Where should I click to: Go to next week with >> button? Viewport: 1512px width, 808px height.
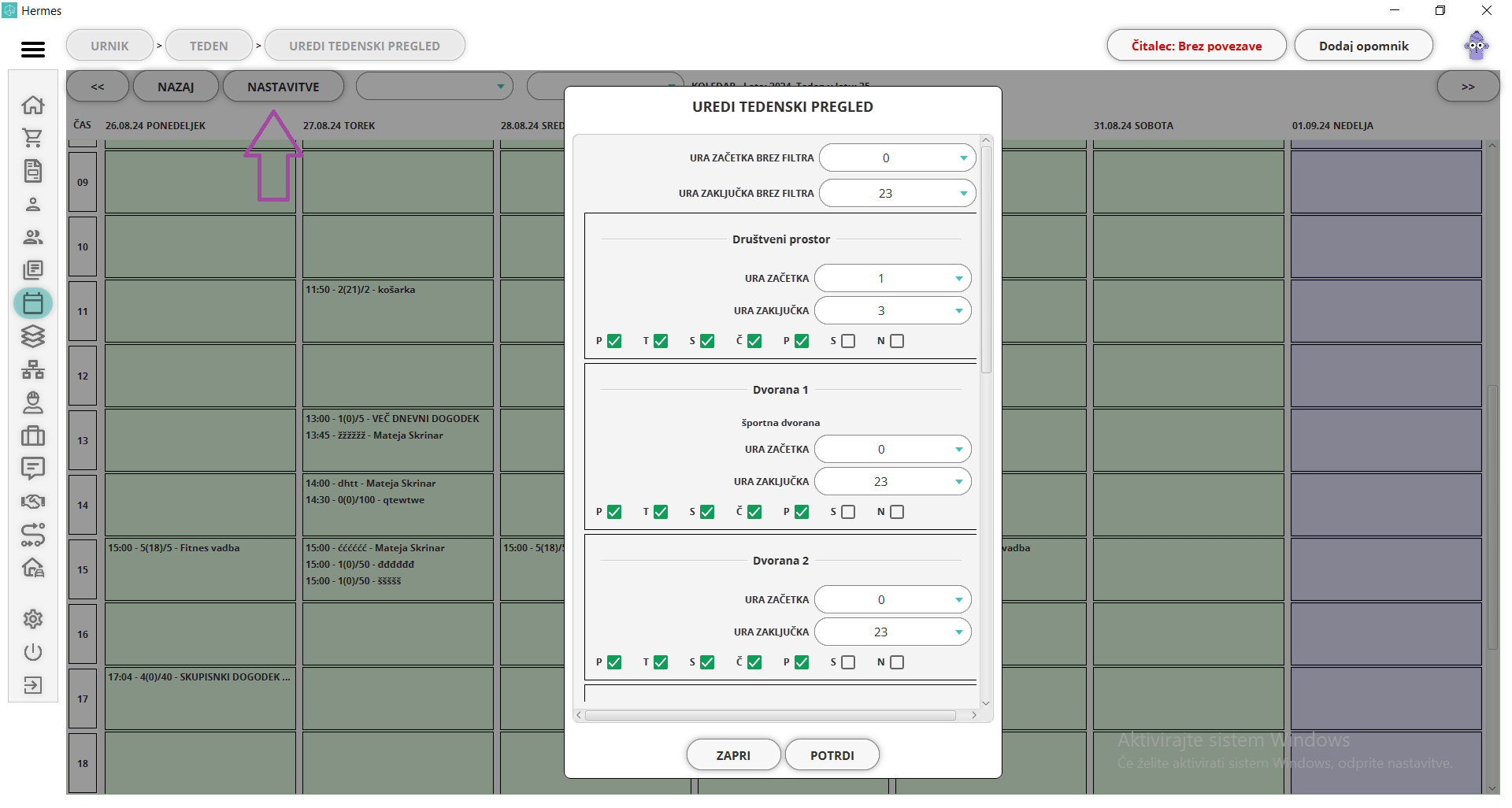1468,87
